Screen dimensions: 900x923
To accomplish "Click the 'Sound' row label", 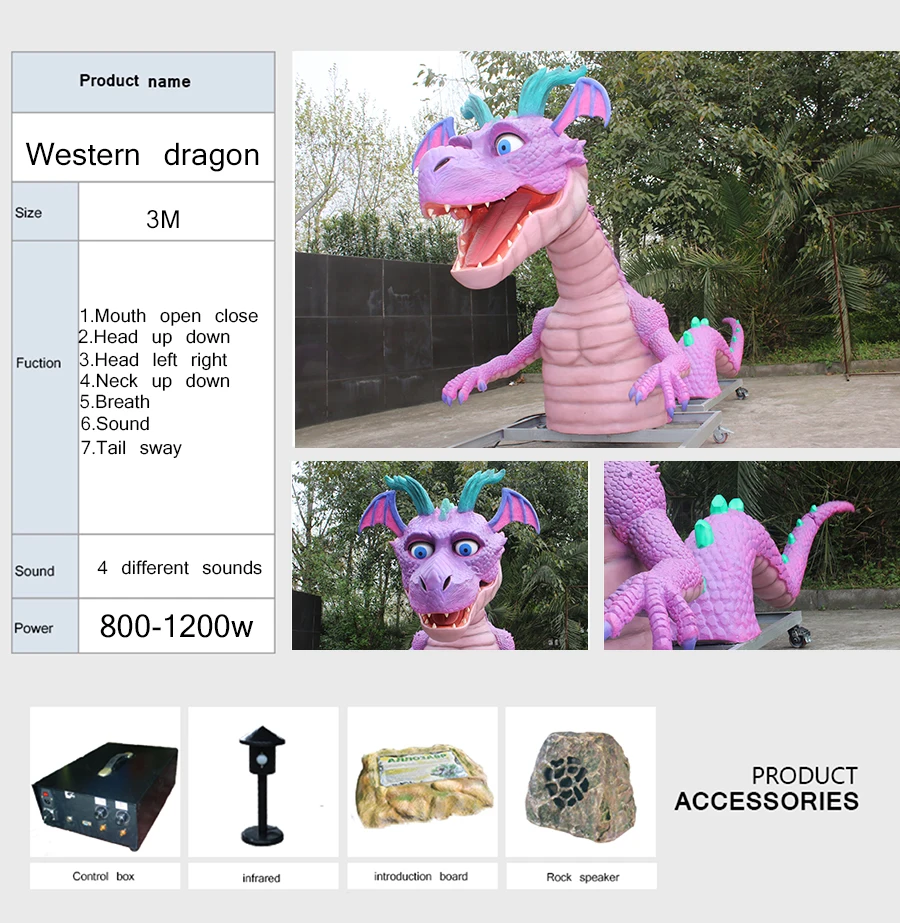I will tap(35, 571).
